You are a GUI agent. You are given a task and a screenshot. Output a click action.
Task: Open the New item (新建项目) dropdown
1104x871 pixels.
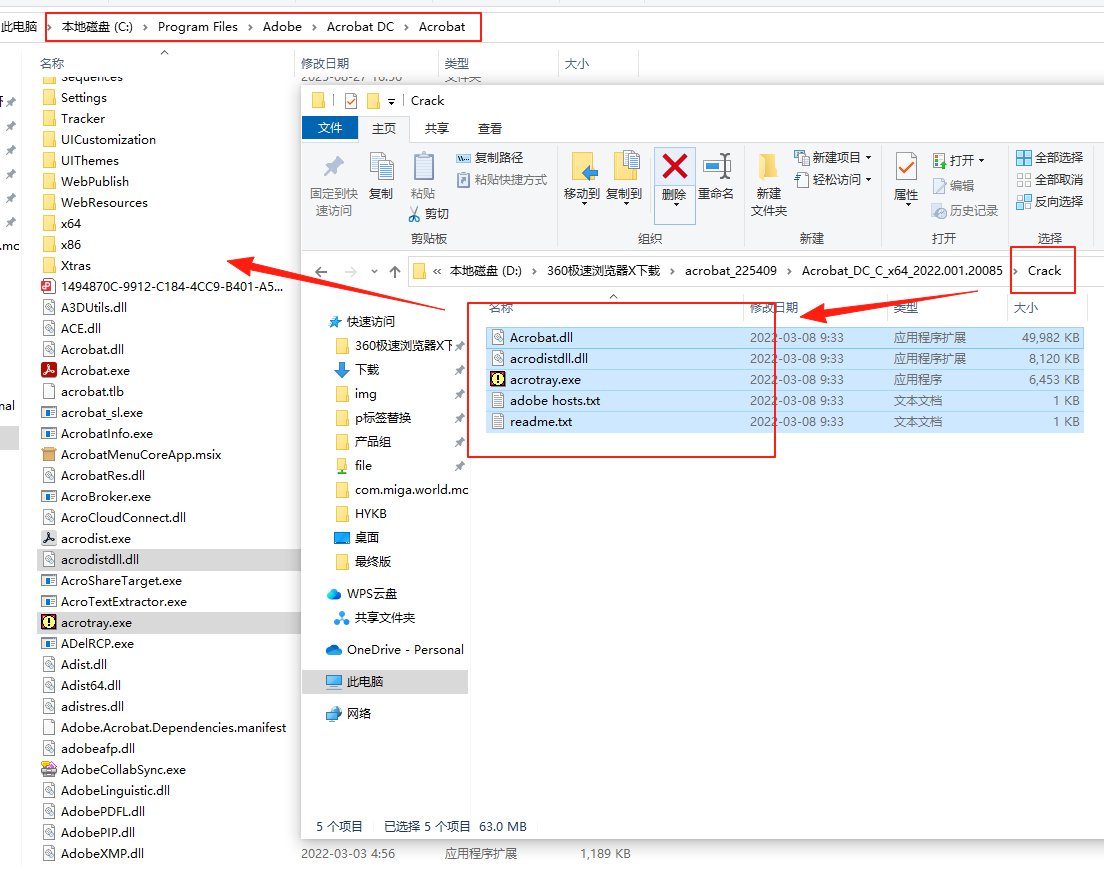tap(833, 158)
